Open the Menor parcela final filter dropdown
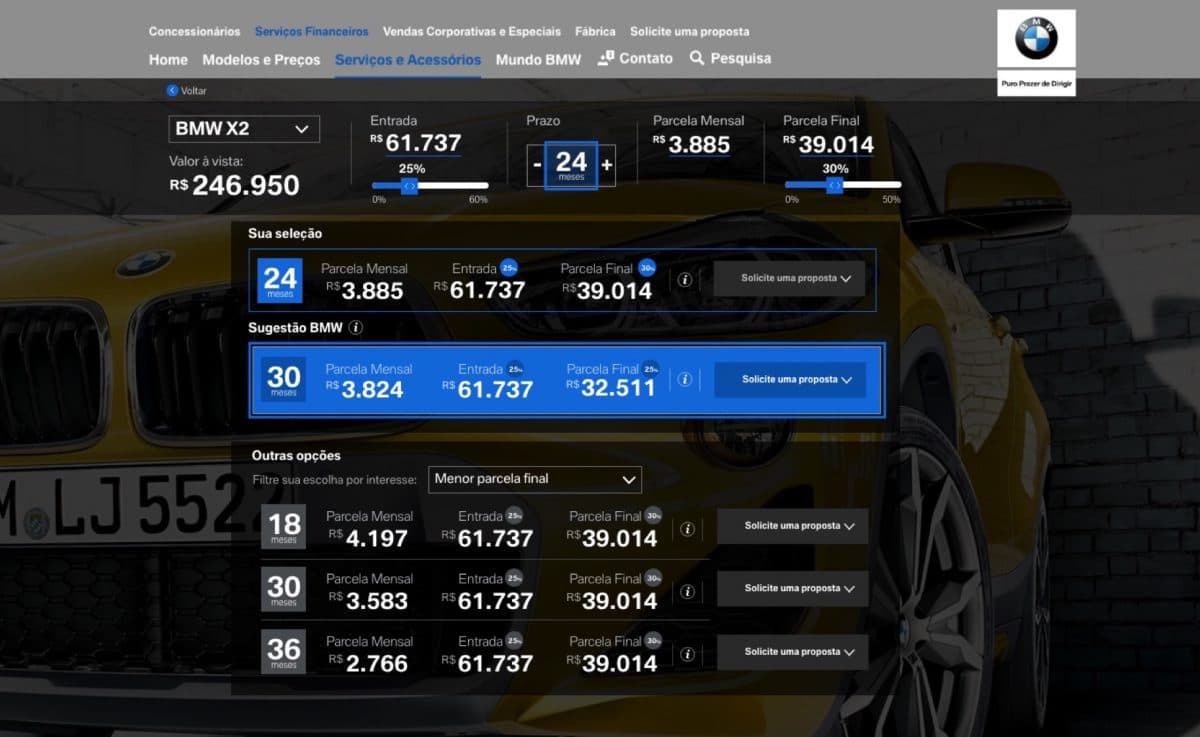The image size is (1200, 737). [x=535, y=479]
